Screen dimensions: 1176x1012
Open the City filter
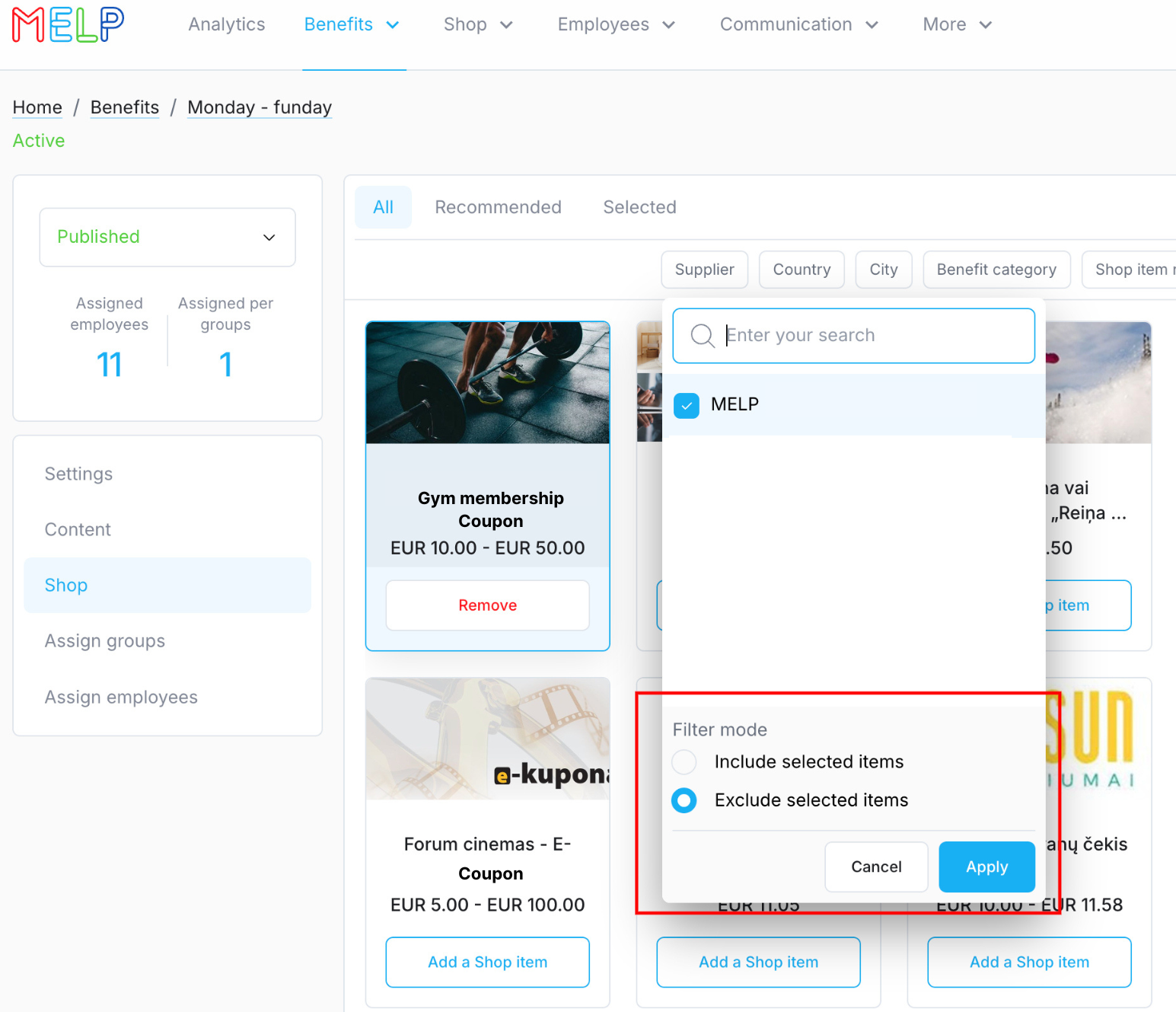(884, 270)
